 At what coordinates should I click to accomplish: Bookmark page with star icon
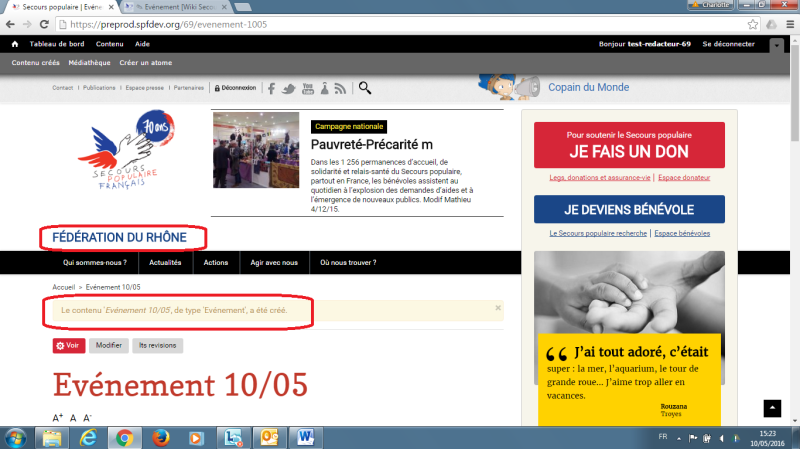point(752,23)
